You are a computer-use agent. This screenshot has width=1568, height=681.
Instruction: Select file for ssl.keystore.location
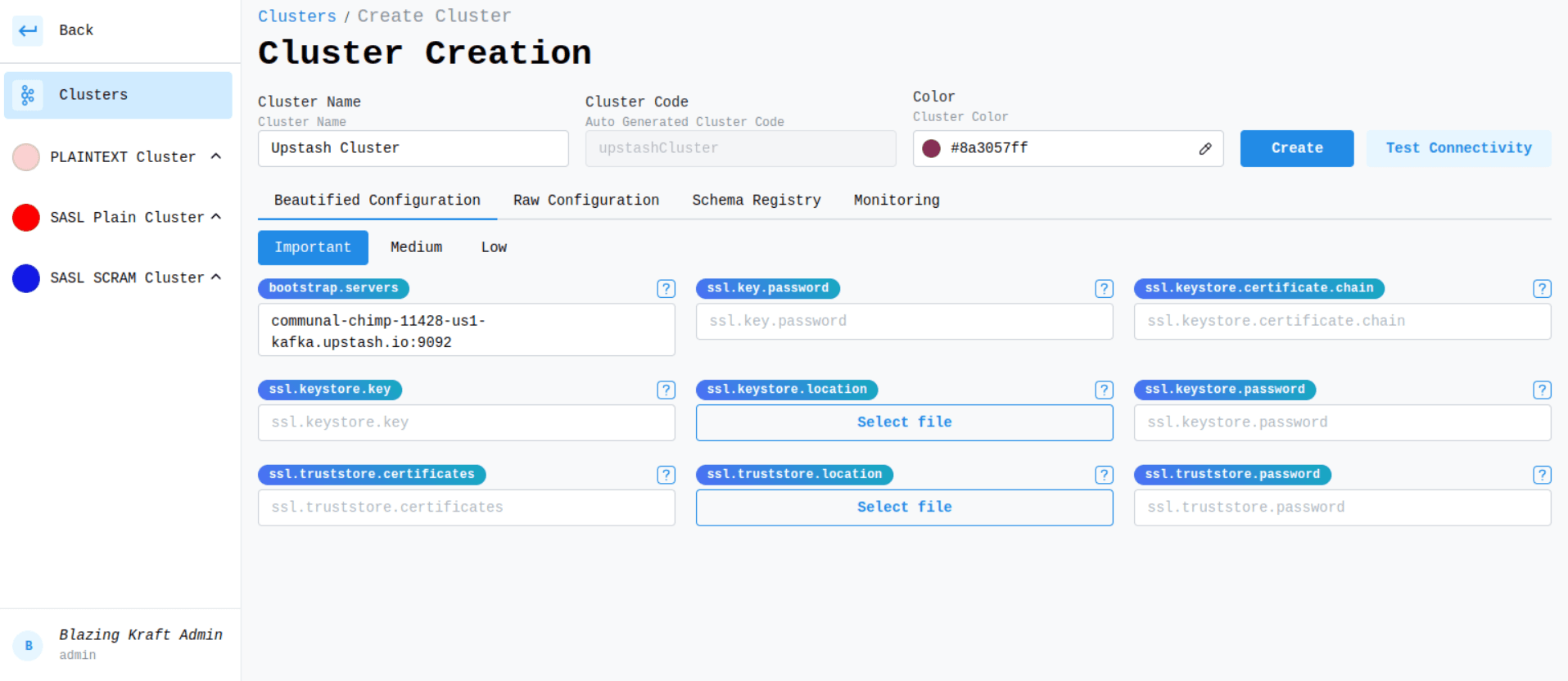click(904, 422)
